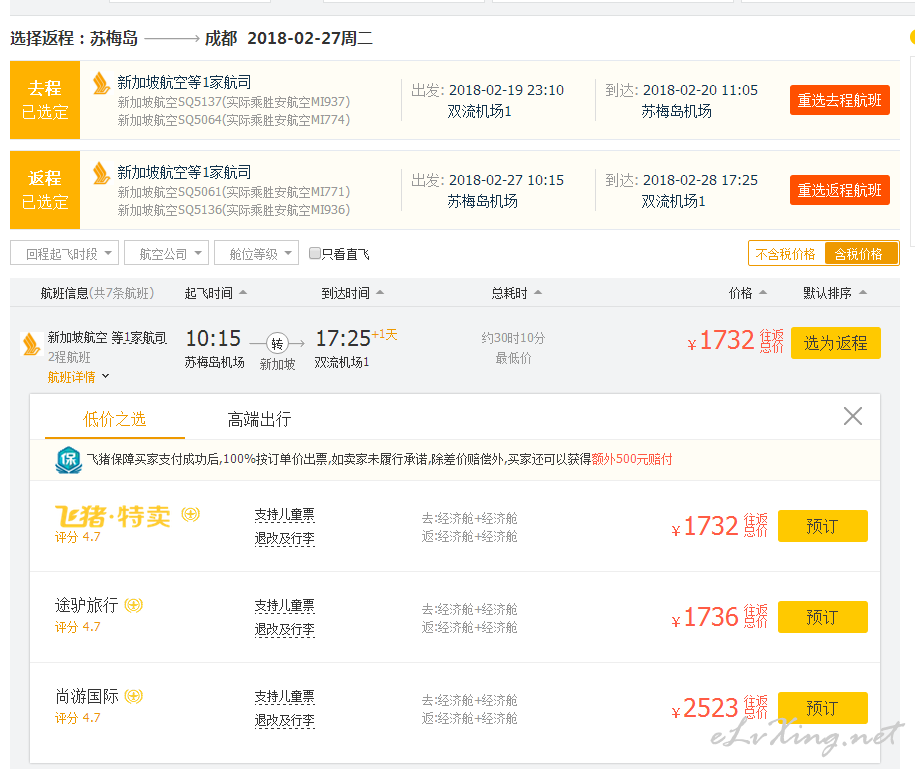The image size is (915, 769).
Task: Click the 评分 4.7 under 尚游国际
Action: click(78, 718)
